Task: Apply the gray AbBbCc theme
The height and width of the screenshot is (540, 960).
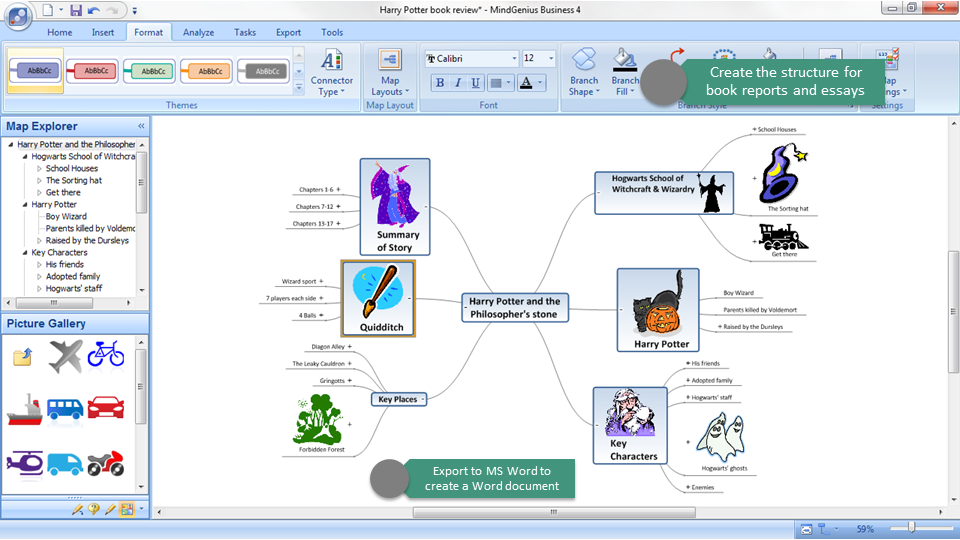Action: click(263, 71)
